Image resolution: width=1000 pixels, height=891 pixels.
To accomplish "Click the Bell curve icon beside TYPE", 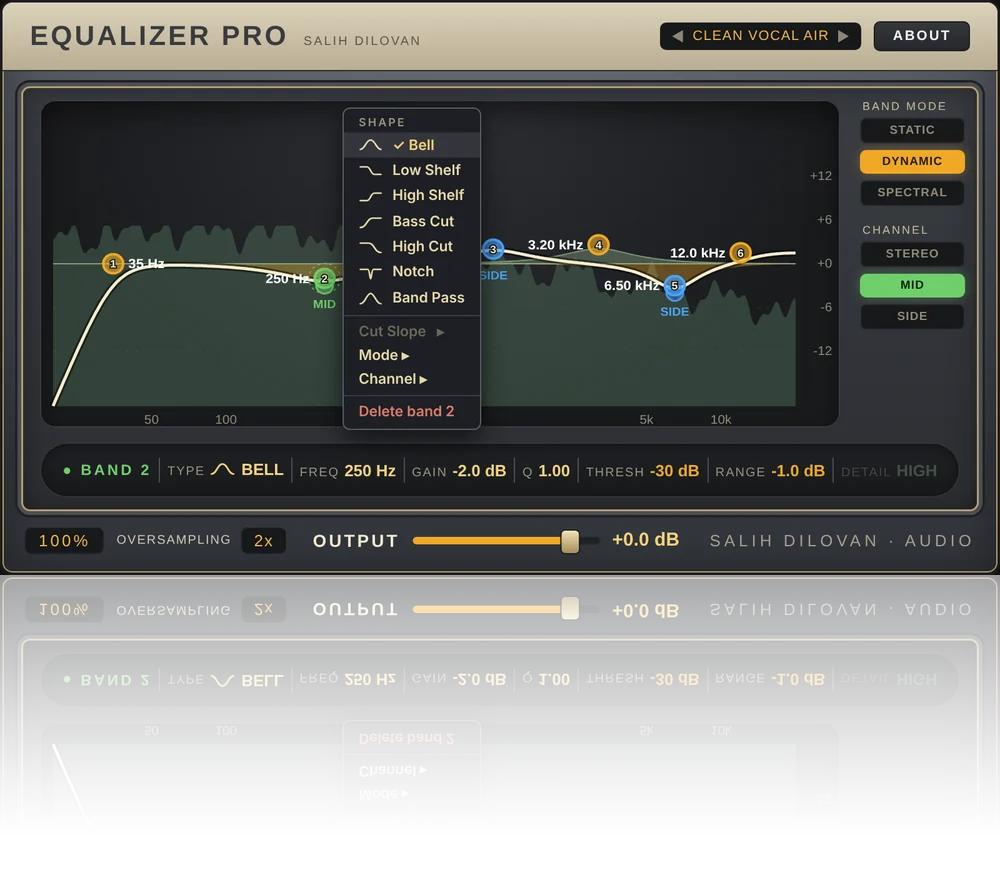I will 223,470.
